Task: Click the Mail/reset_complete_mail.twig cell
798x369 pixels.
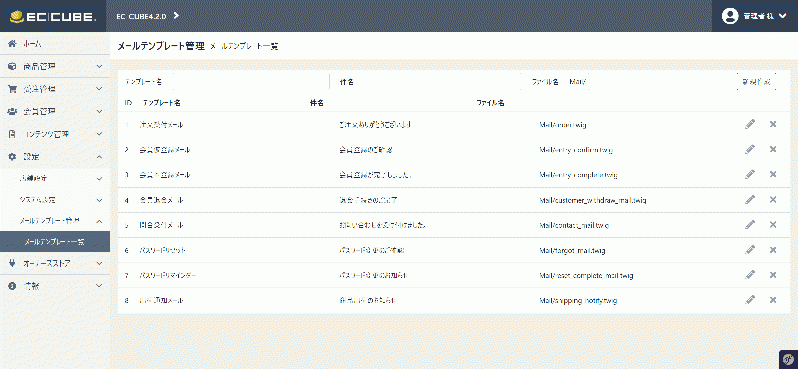Action: coord(586,275)
